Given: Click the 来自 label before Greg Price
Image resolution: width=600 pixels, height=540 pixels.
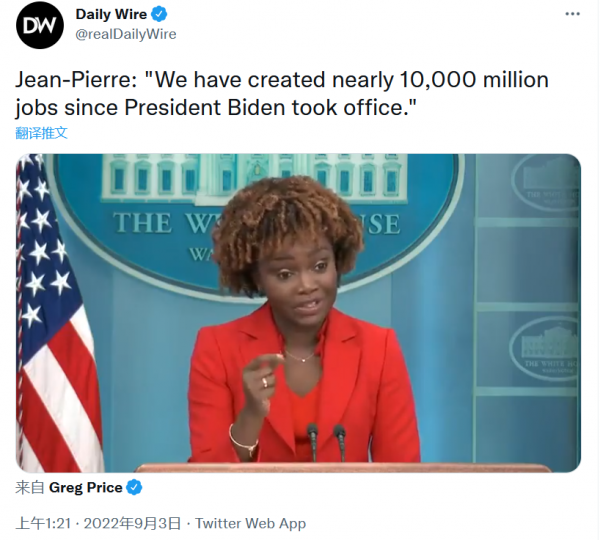Looking at the screenshot, I should [x=30, y=488].
